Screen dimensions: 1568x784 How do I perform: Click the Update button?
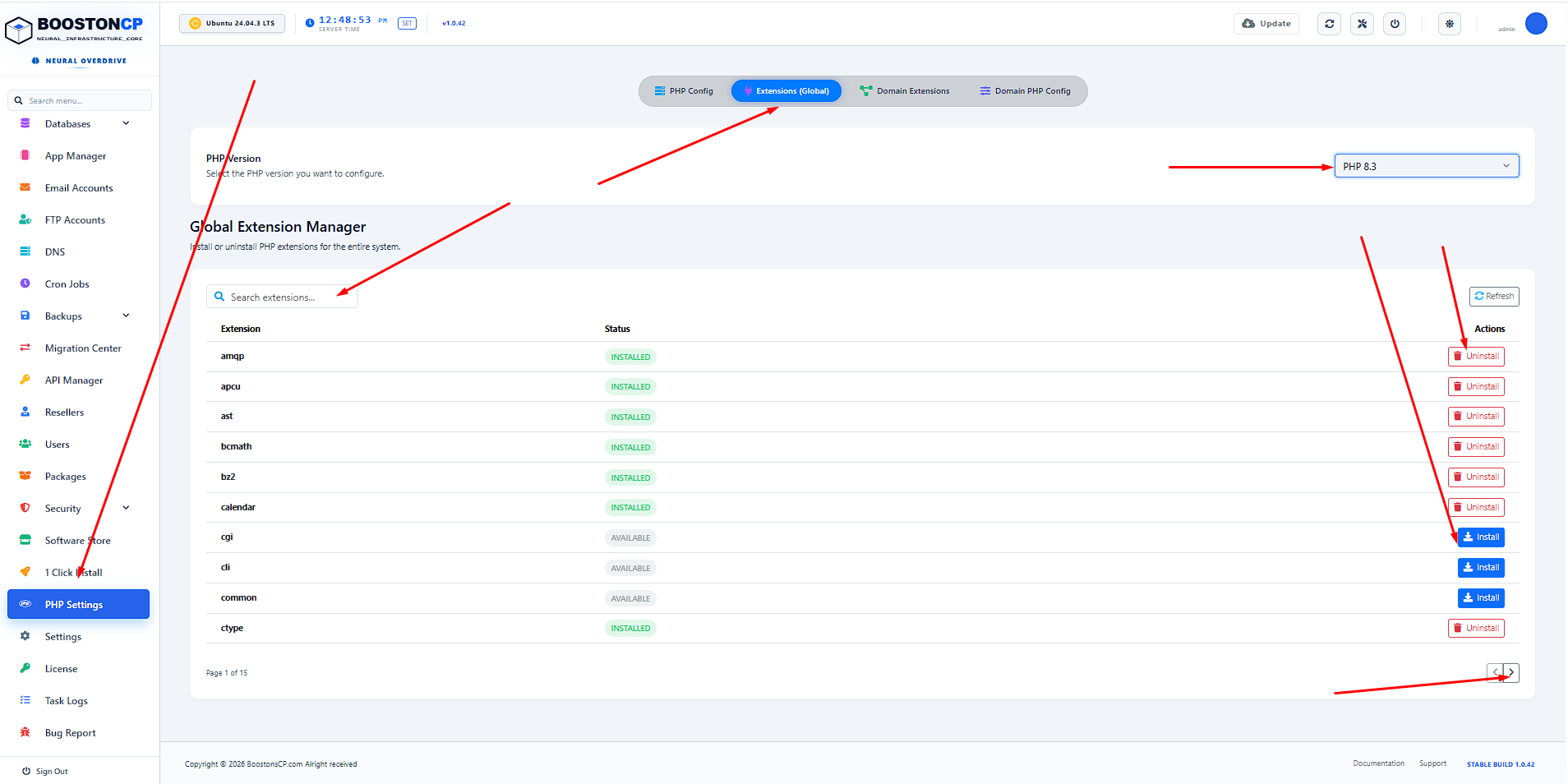1266,24
